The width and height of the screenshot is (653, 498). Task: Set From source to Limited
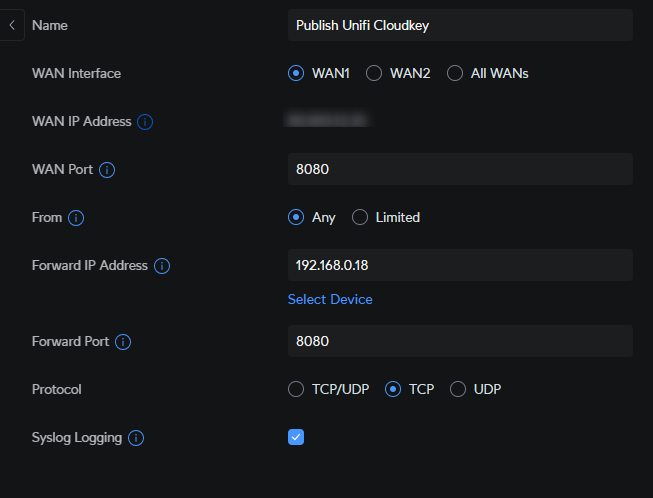(x=360, y=217)
